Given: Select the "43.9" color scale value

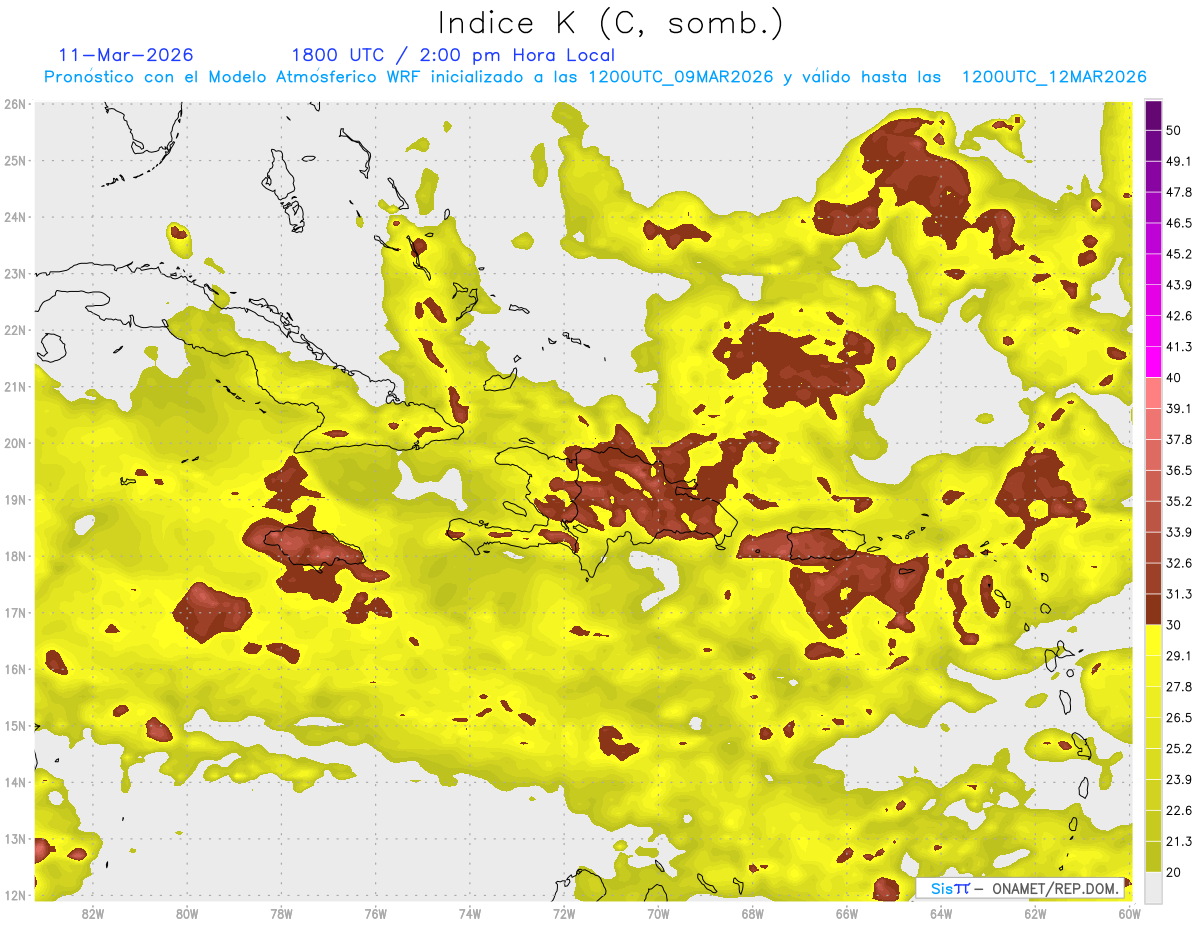Looking at the screenshot, I should (1178, 285).
